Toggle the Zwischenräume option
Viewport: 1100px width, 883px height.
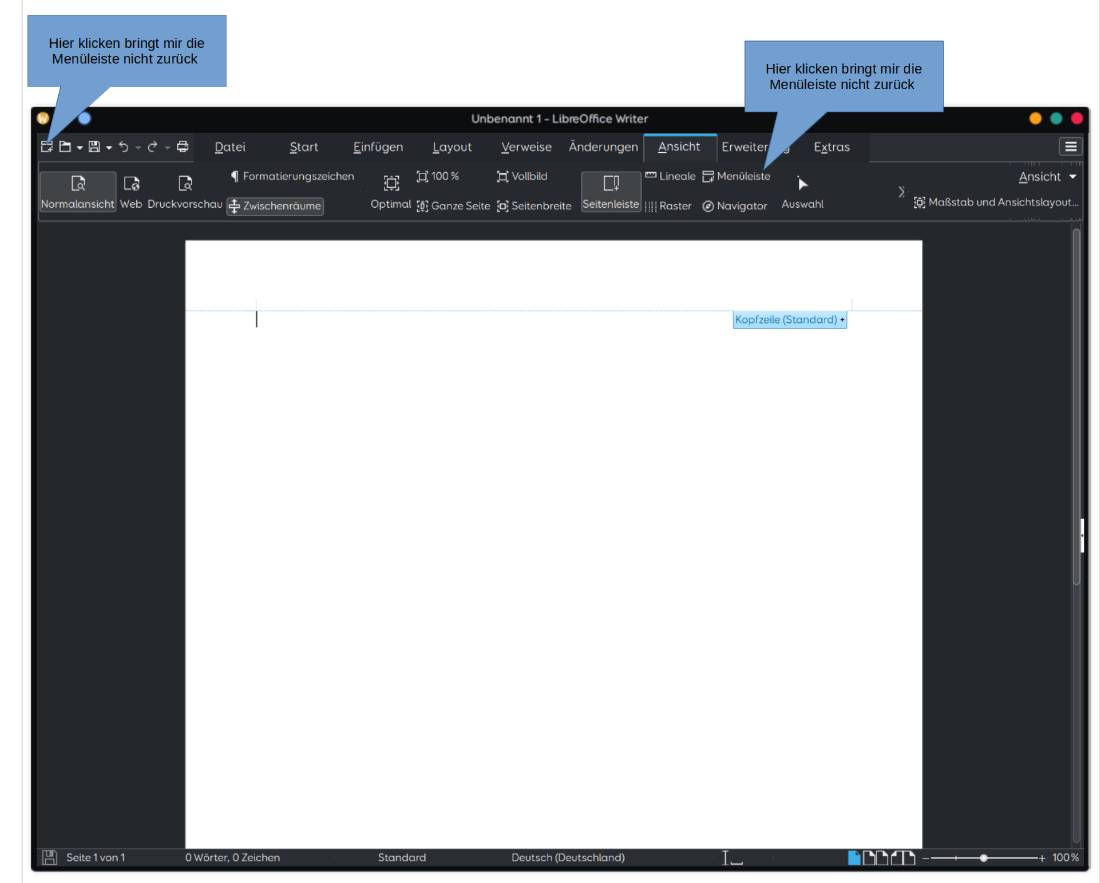click(x=275, y=206)
